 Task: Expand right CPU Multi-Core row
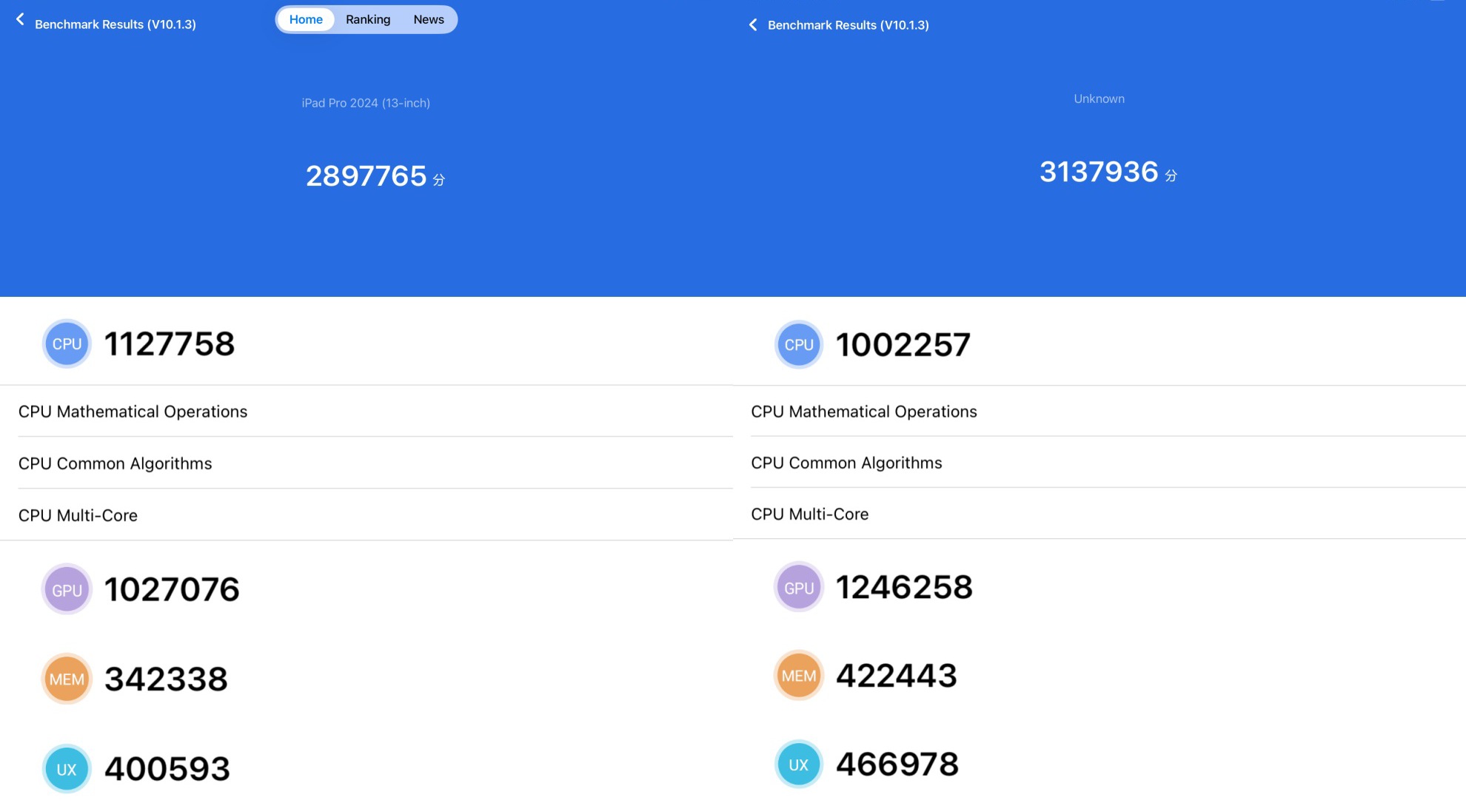click(810, 514)
